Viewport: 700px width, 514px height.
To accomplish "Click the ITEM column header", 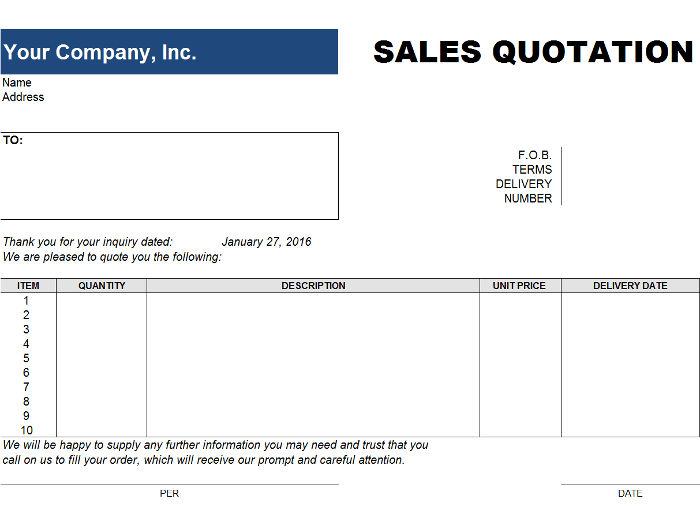I will (28, 286).
